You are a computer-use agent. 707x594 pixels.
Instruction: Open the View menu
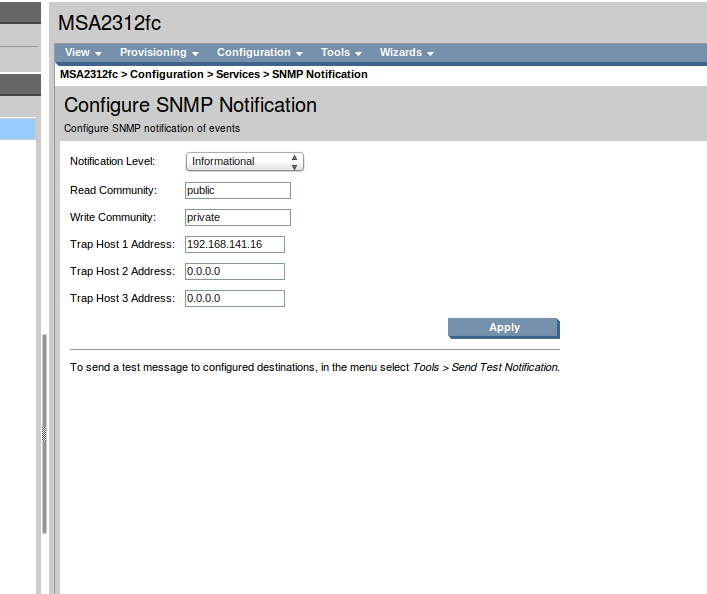[83, 53]
